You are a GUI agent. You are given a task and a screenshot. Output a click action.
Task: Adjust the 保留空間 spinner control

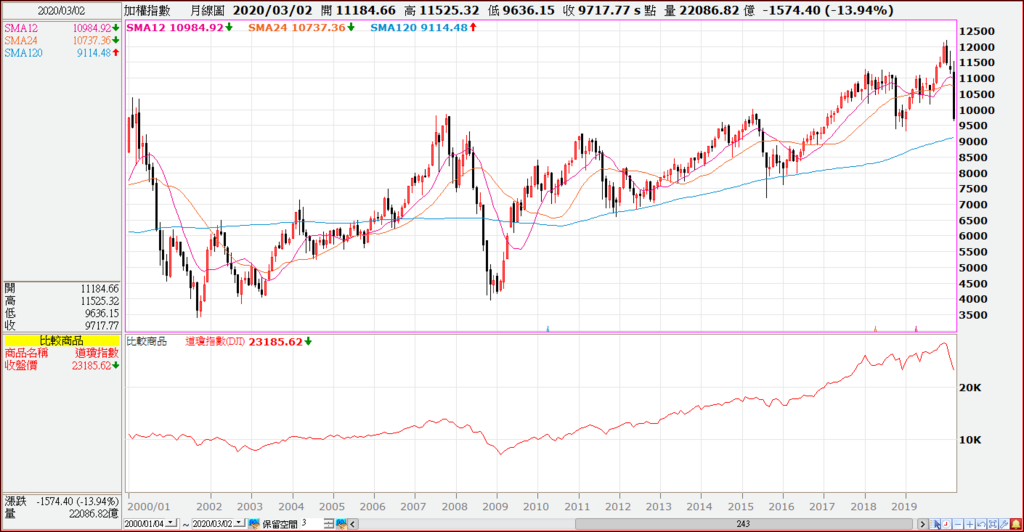(x=329, y=524)
